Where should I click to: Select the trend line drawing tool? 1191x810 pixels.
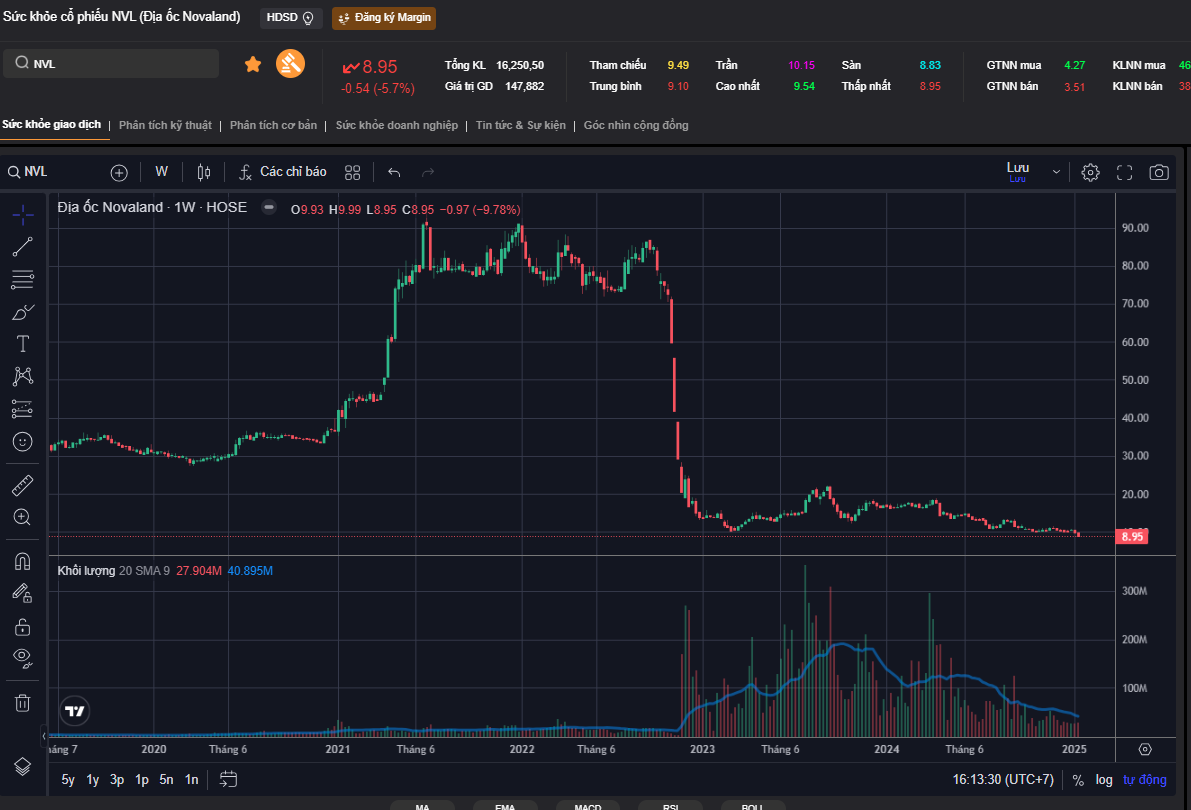coord(22,247)
